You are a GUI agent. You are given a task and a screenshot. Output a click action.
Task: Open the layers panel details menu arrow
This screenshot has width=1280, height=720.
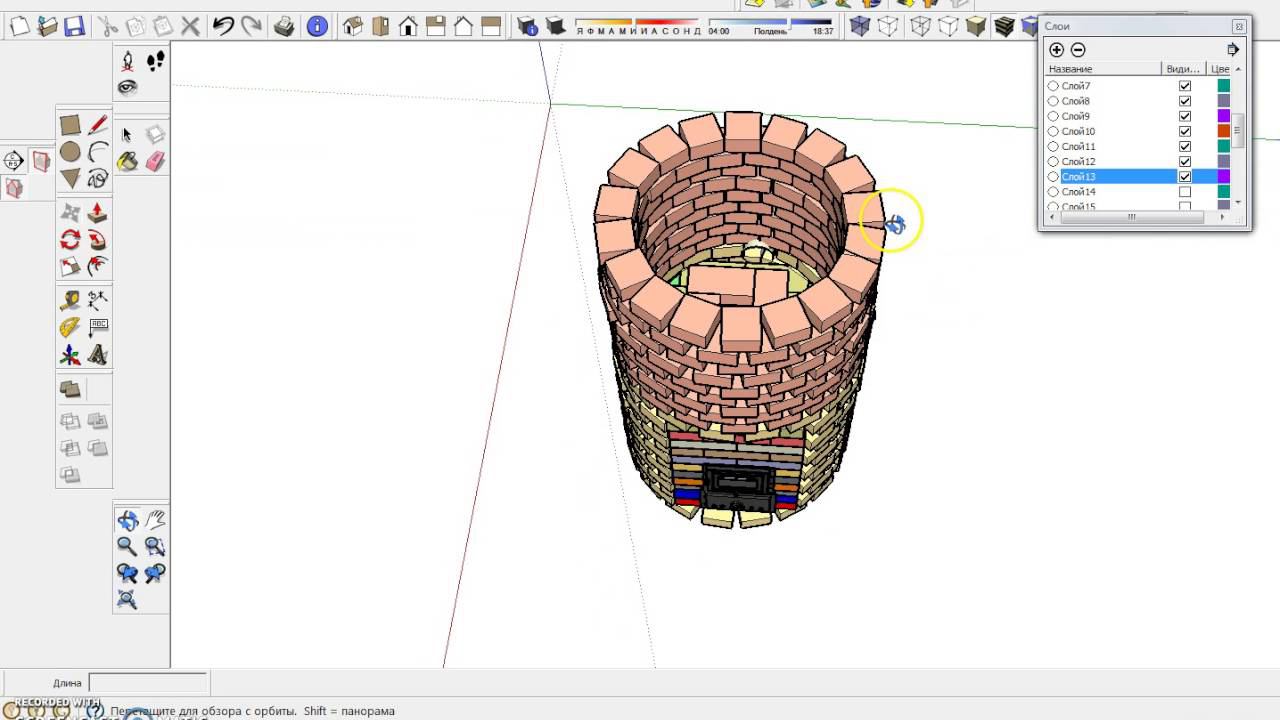(x=1233, y=49)
